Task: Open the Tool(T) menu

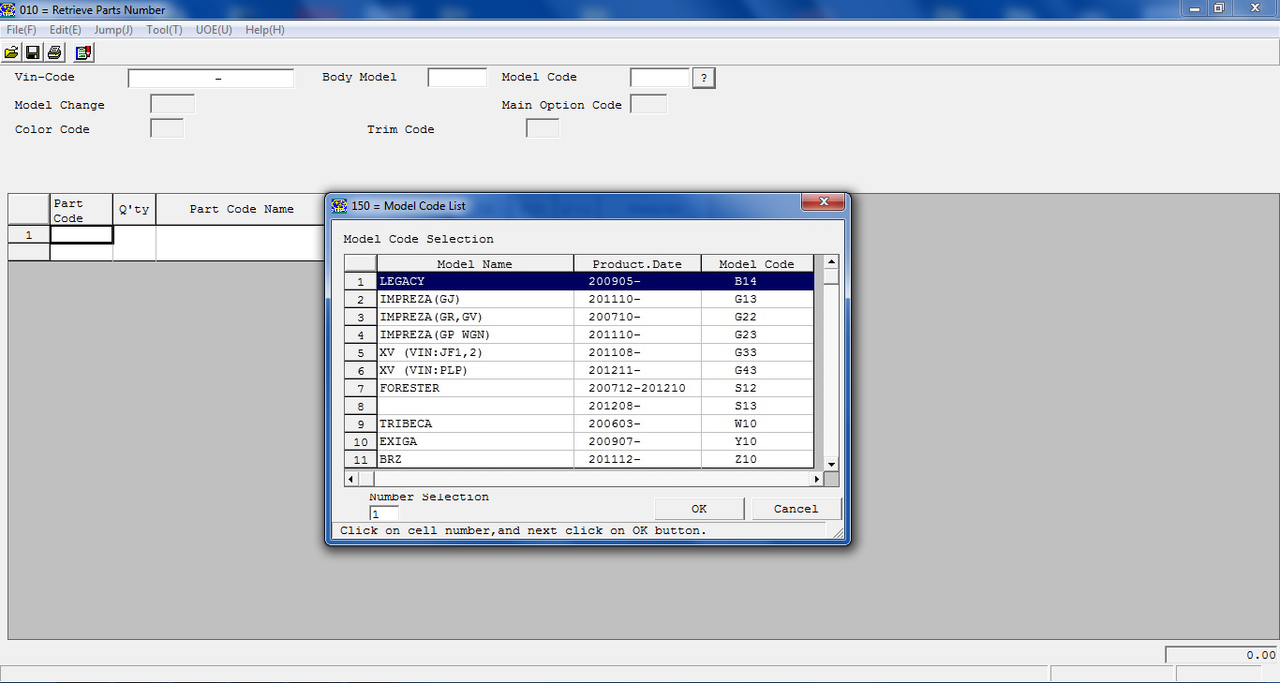Action: tap(164, 30)
